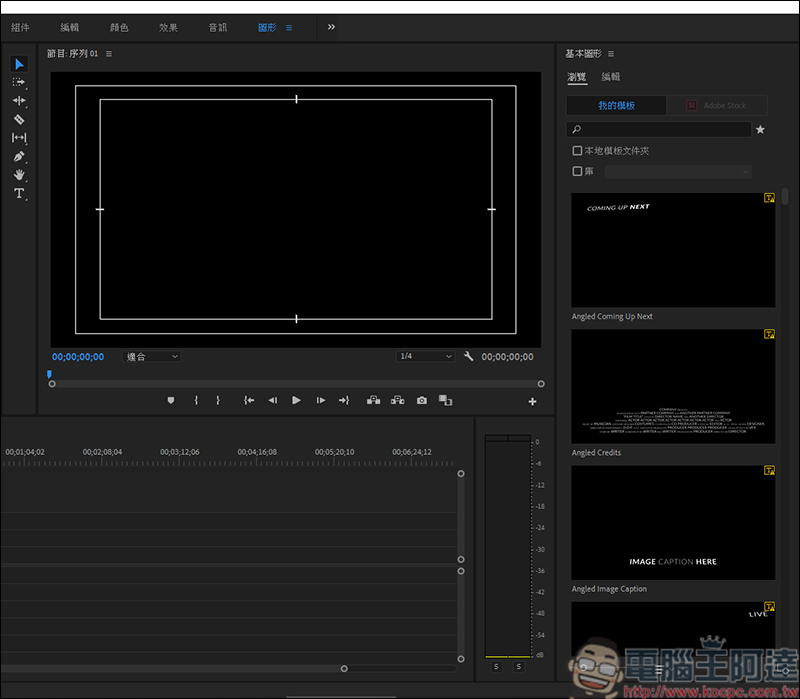This screenshot has width=800, height=699.
Task: Click the Export Frame camera icon
Action: point(421,401)
